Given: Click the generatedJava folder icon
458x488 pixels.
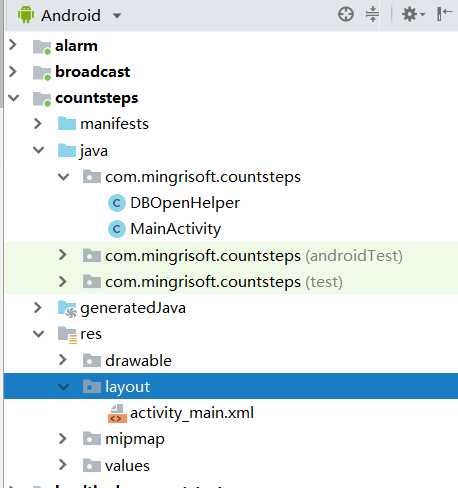Looking at the screenshot, I should (x=67, y=309).
